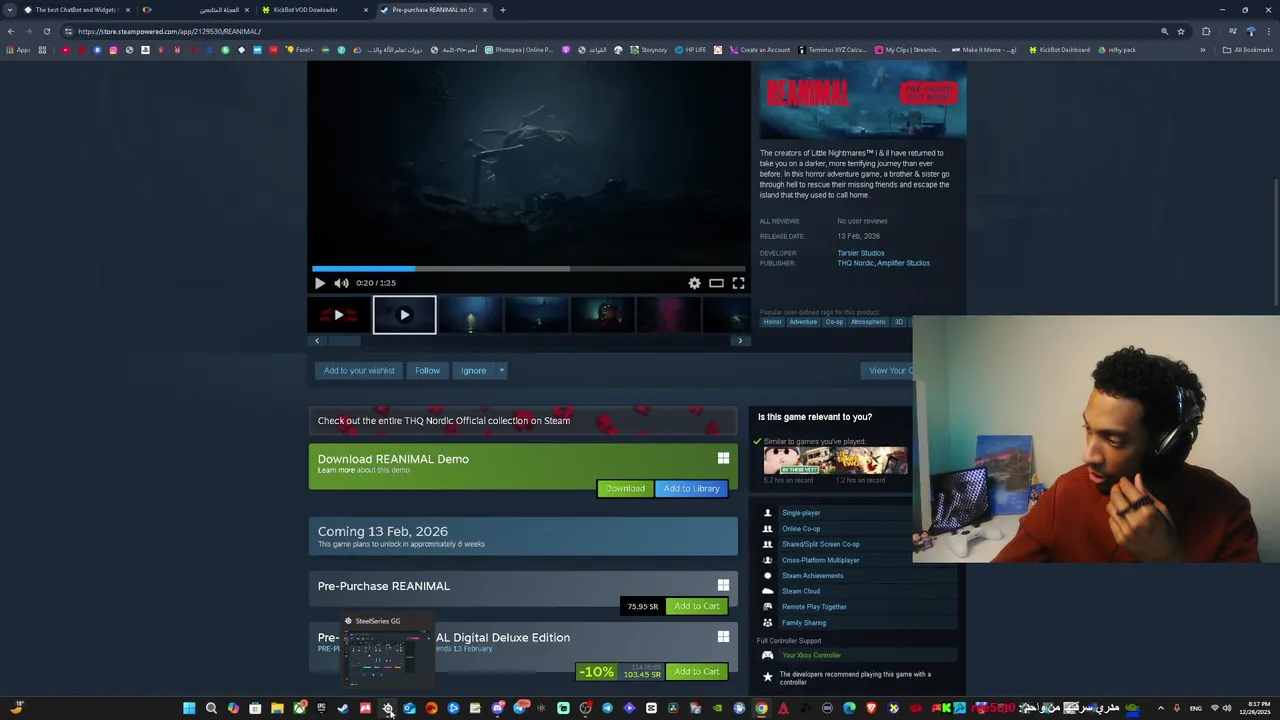Screen dimensions: 1280x720
Task: Open All Bookmarks folder
Action: tap(1247, 49)
